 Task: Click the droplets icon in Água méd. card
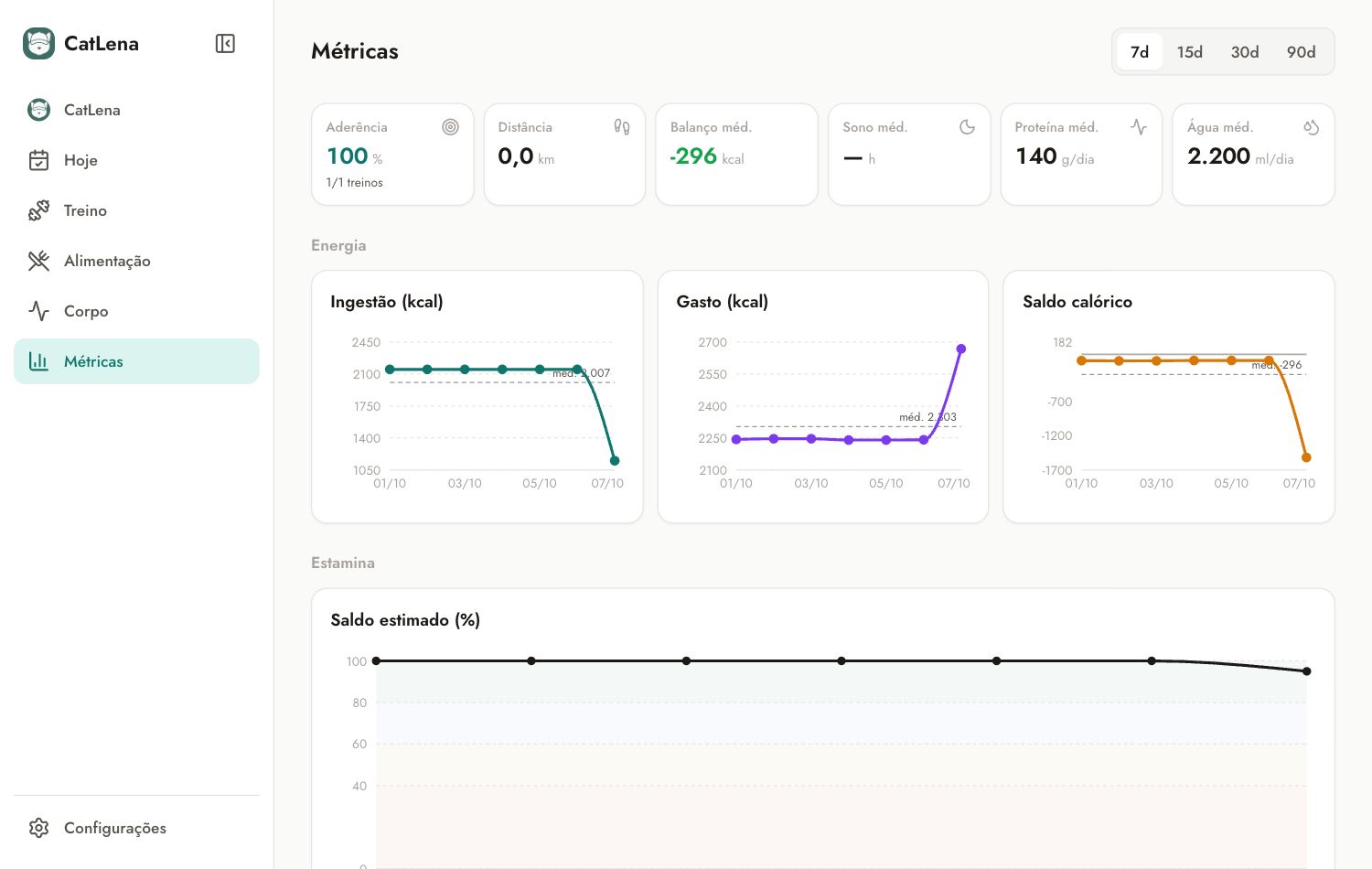click(x=1311, y=127)
